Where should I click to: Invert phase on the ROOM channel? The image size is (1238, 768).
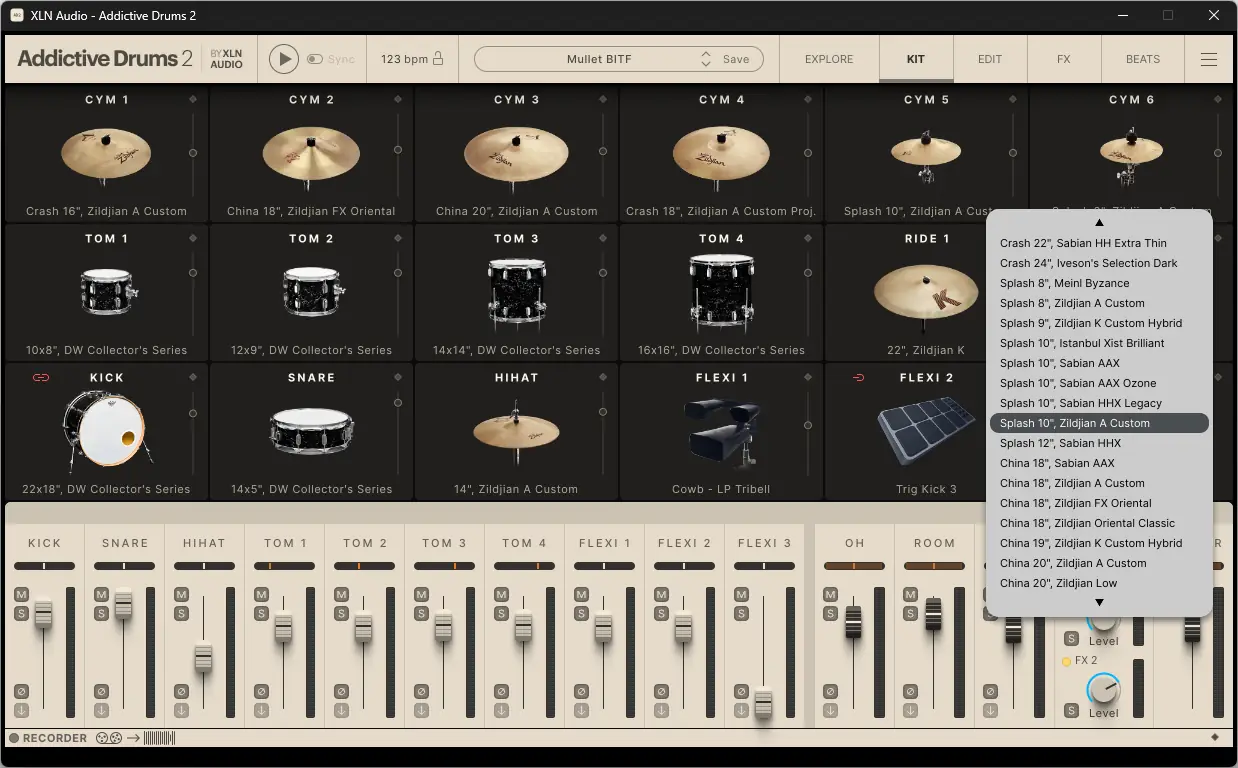click(911, 691)
